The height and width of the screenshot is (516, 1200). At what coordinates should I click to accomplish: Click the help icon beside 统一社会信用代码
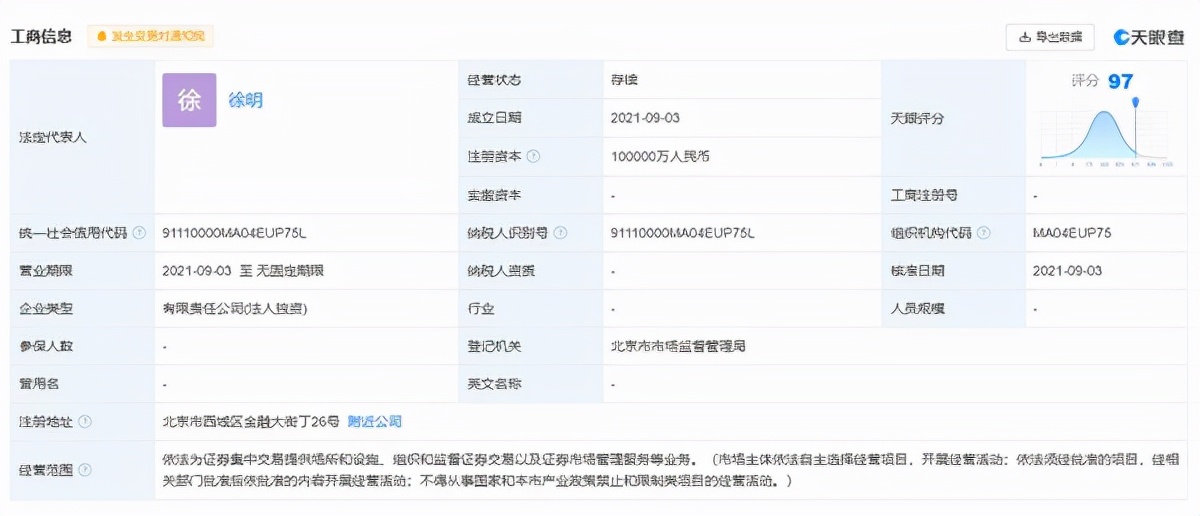coord(138,233)
